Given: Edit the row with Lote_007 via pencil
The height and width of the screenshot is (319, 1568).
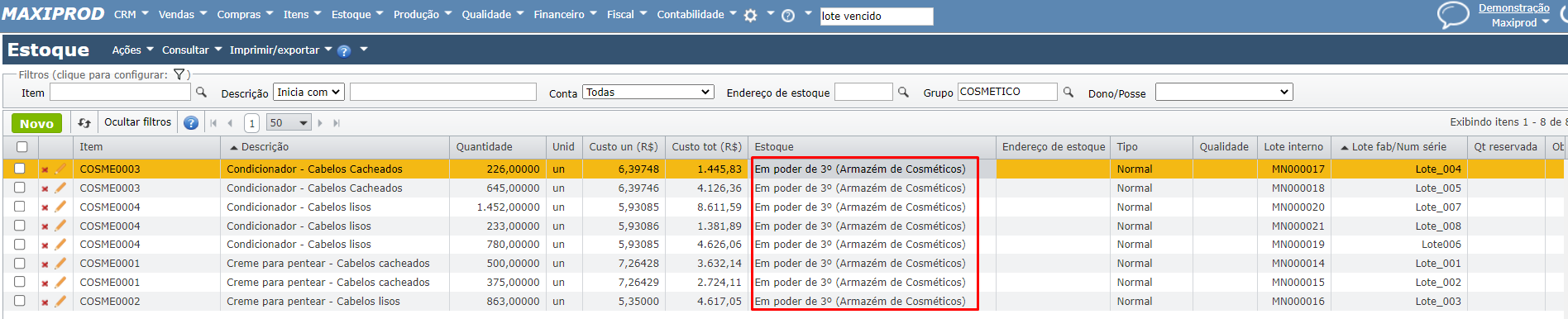Looking at the screenshot, I should 60,207.
